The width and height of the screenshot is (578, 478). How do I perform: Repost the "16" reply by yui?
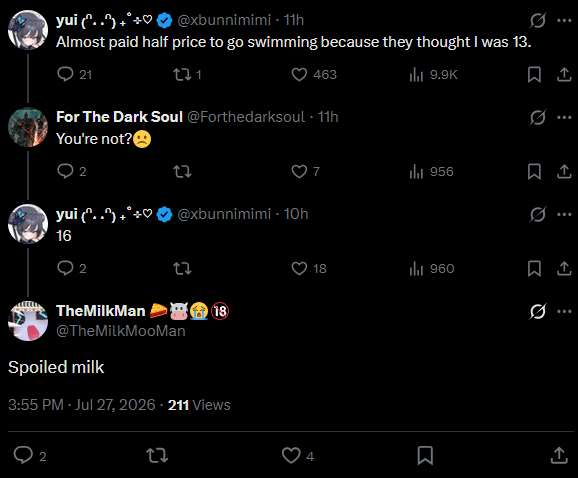[182, 268]
